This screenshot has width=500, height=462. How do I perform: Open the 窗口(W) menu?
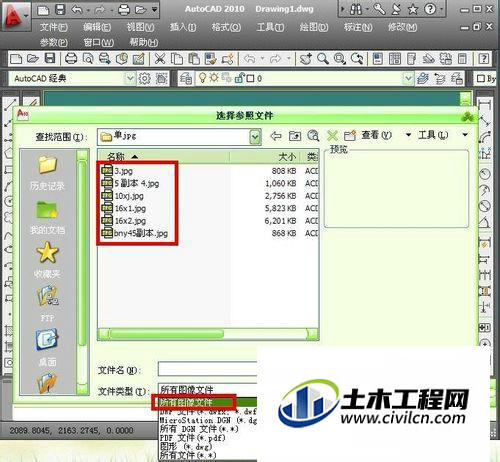99,42
